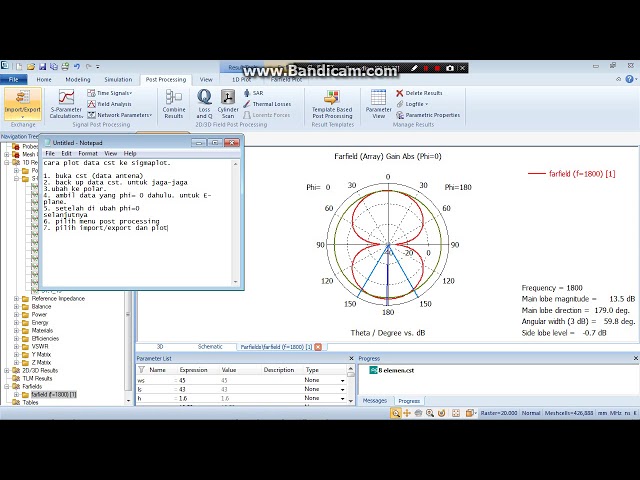Save the project with the floppy disk icon

[x=42, y=66]
